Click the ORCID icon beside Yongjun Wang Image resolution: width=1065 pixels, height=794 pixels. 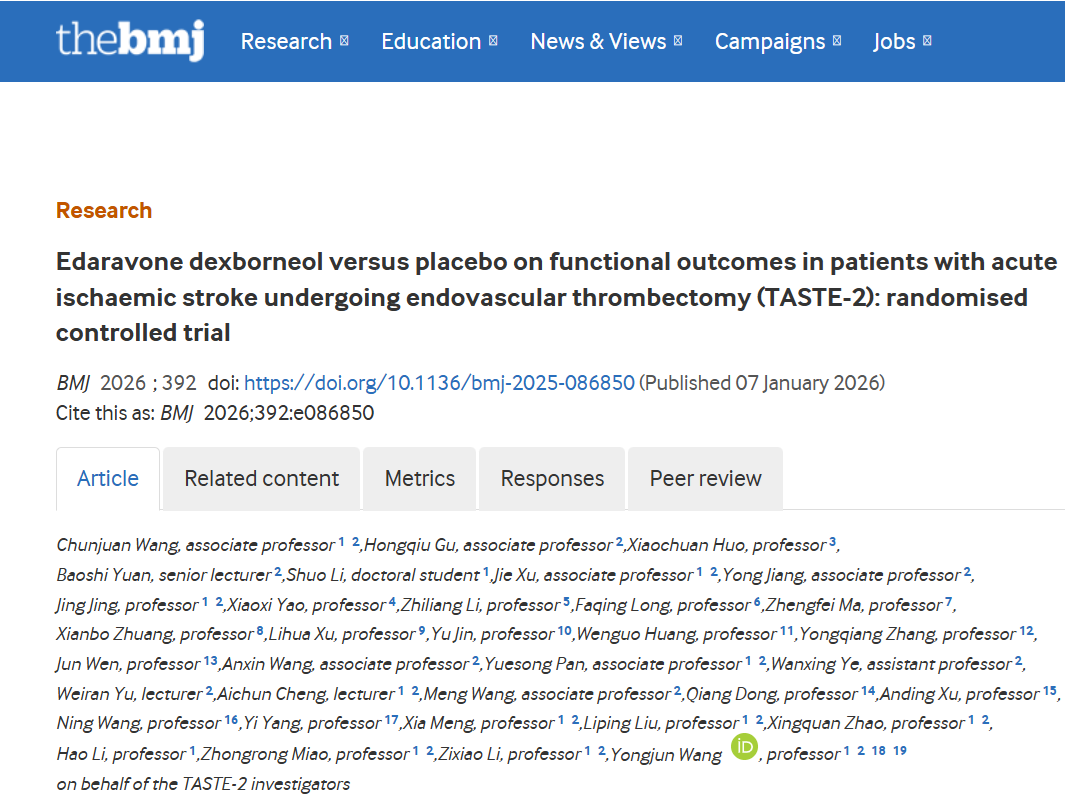click(x=744, y=747)
